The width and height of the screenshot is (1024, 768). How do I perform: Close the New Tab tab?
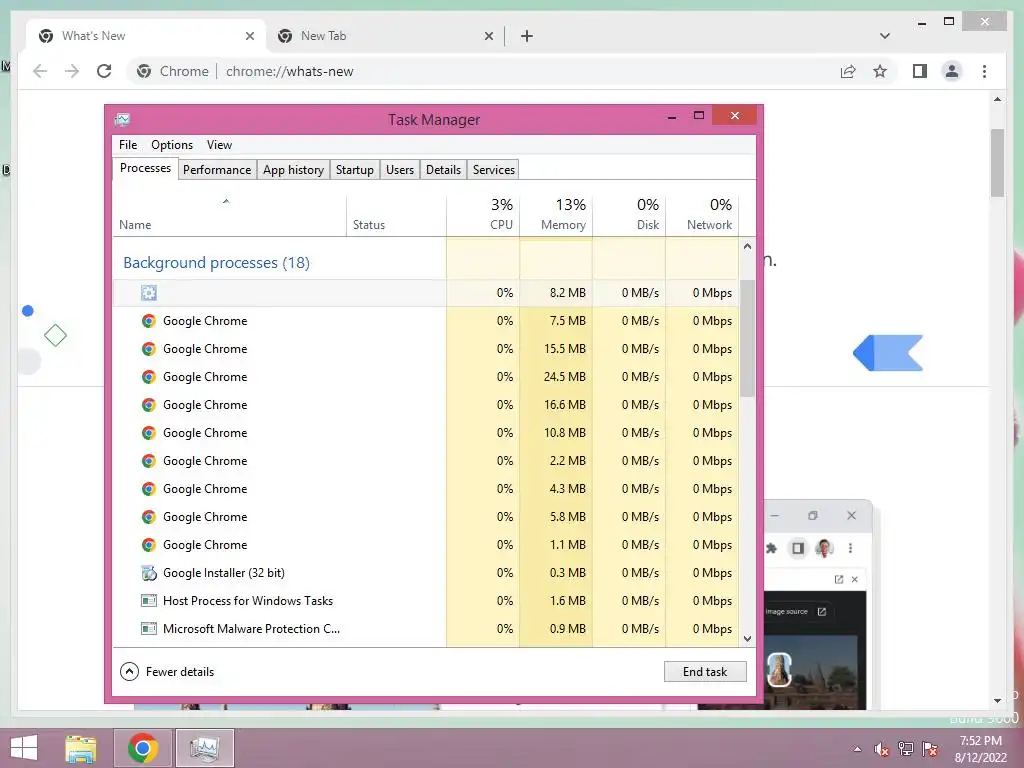(x=488, y=36)
